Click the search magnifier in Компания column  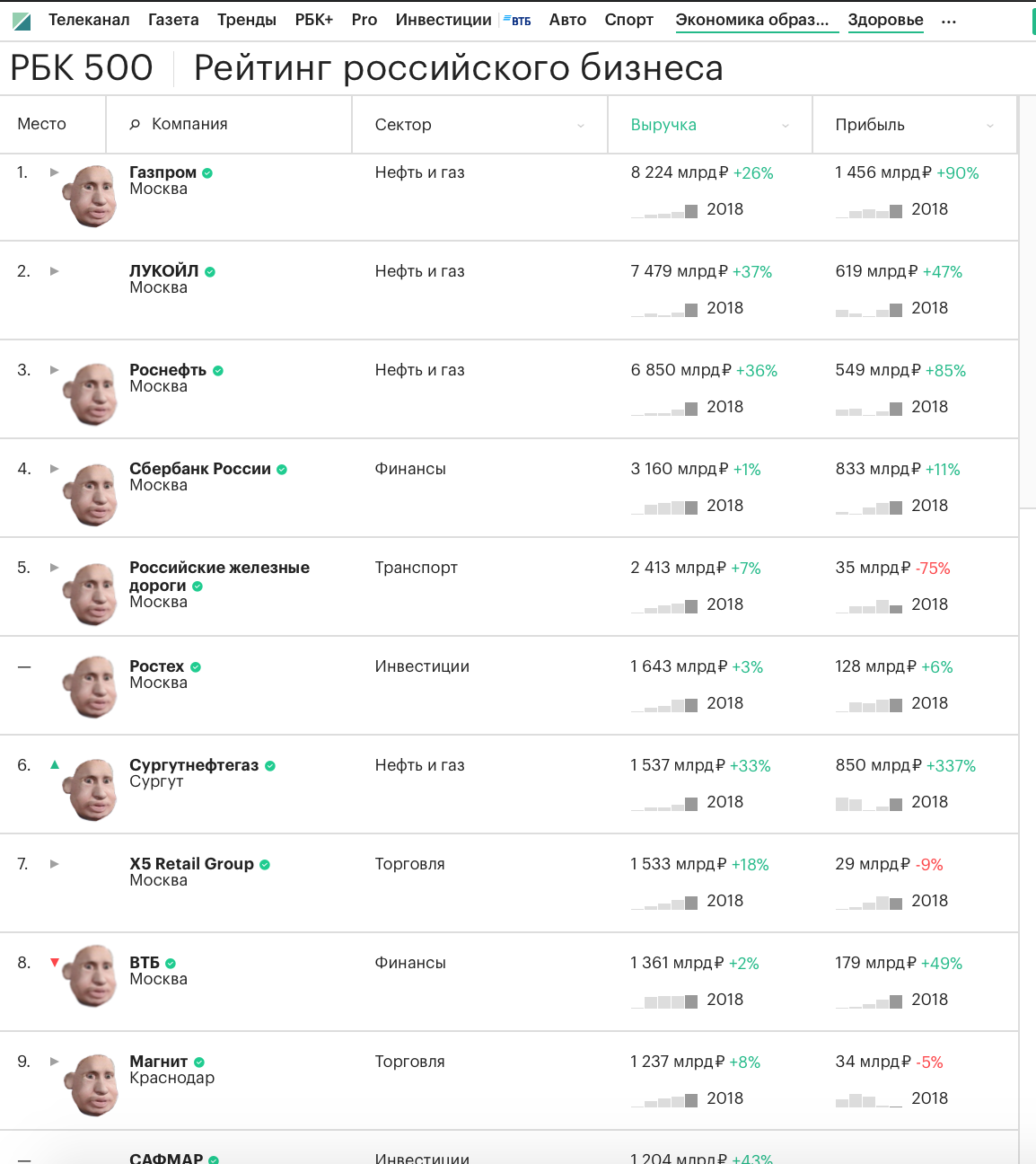(x=135, y=125)
